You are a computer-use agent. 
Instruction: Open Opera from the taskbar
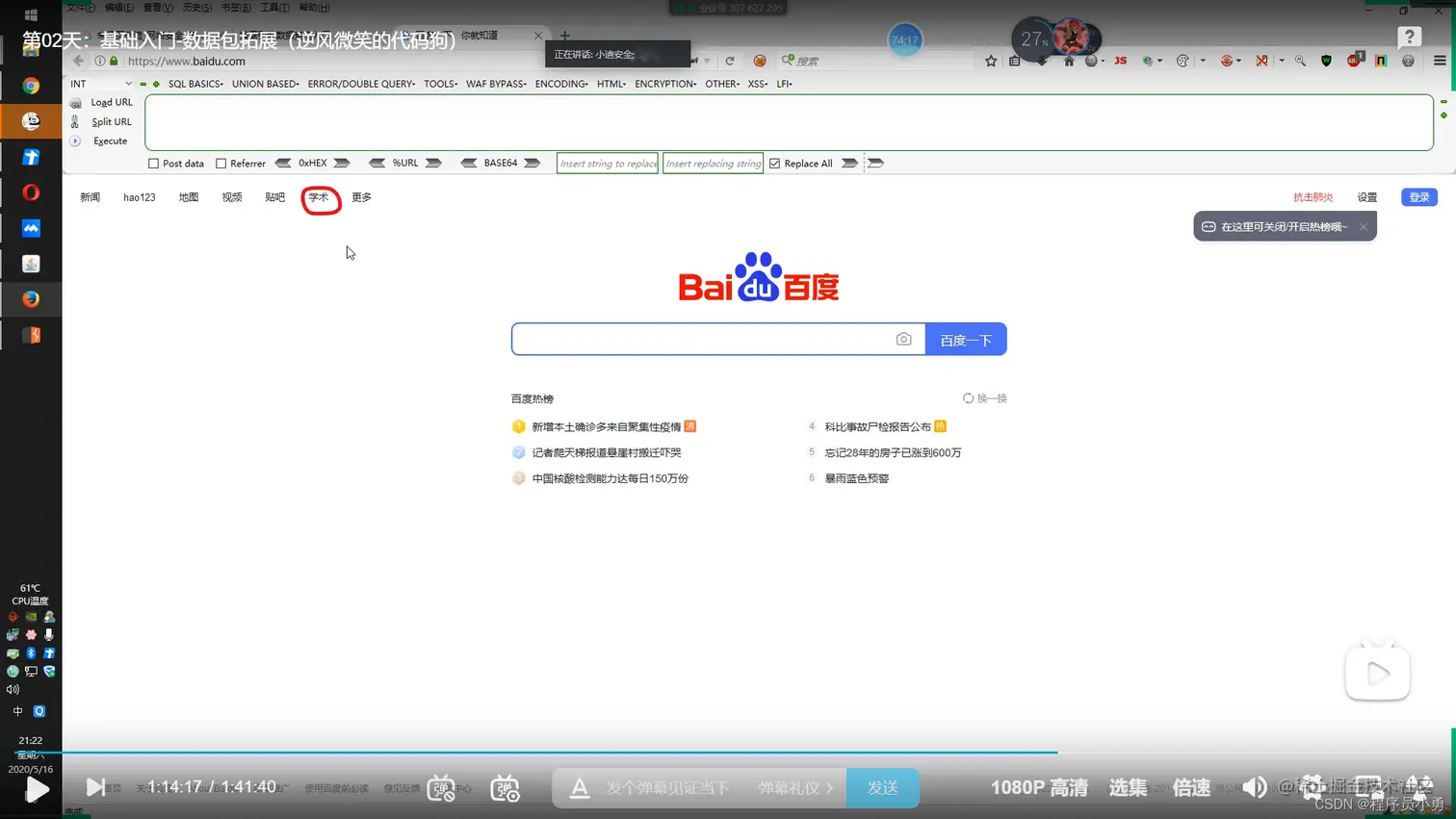click(x=31, y=192)
